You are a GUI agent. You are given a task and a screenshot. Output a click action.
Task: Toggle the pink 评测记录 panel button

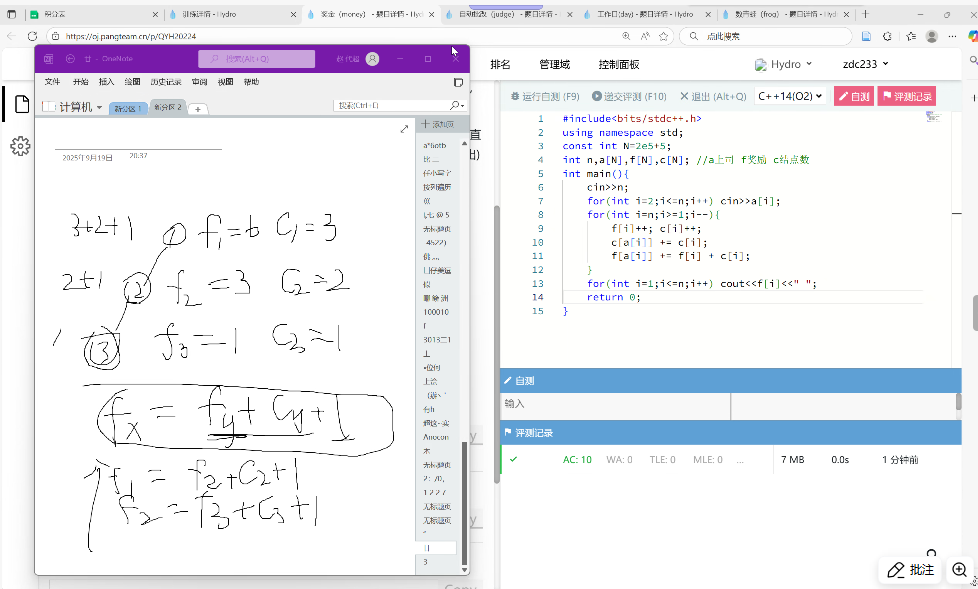[x=906, y=97]
